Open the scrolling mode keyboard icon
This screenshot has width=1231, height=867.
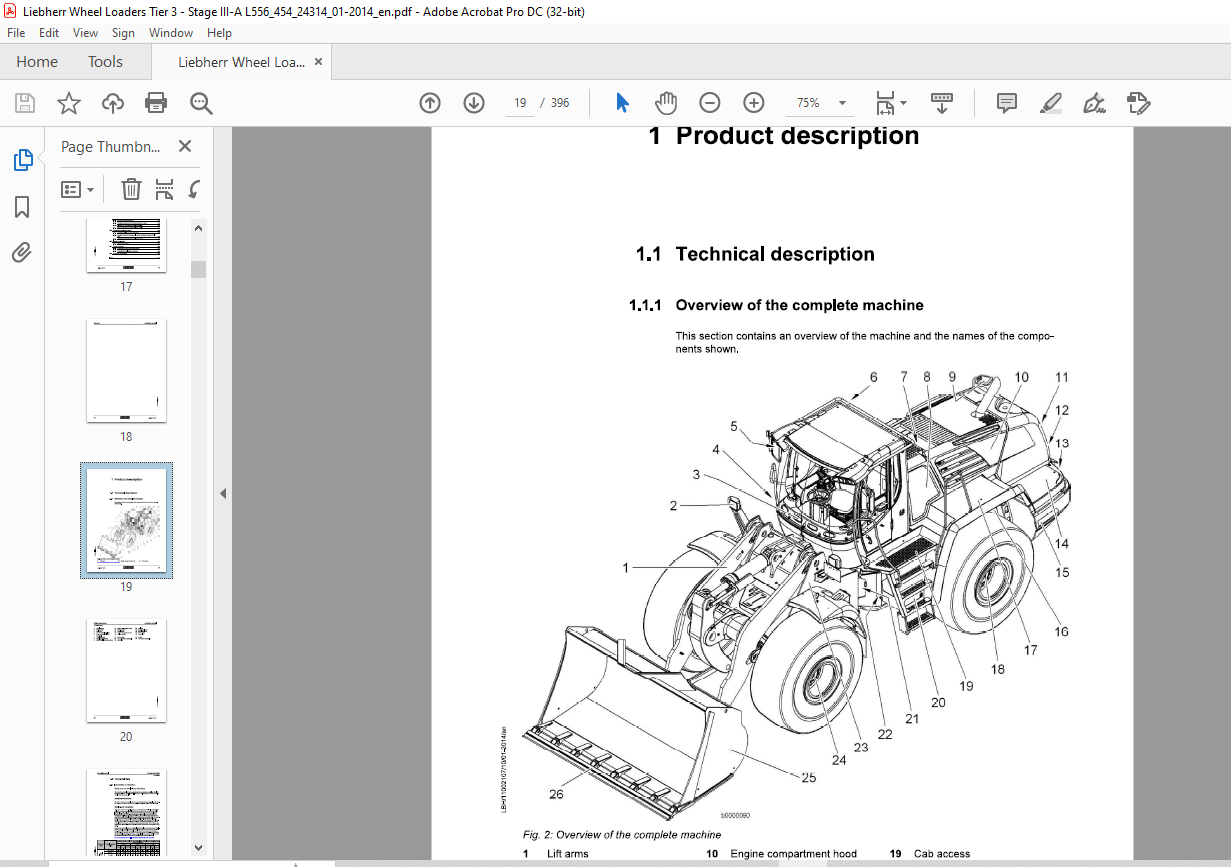click(x=942, y=103)
